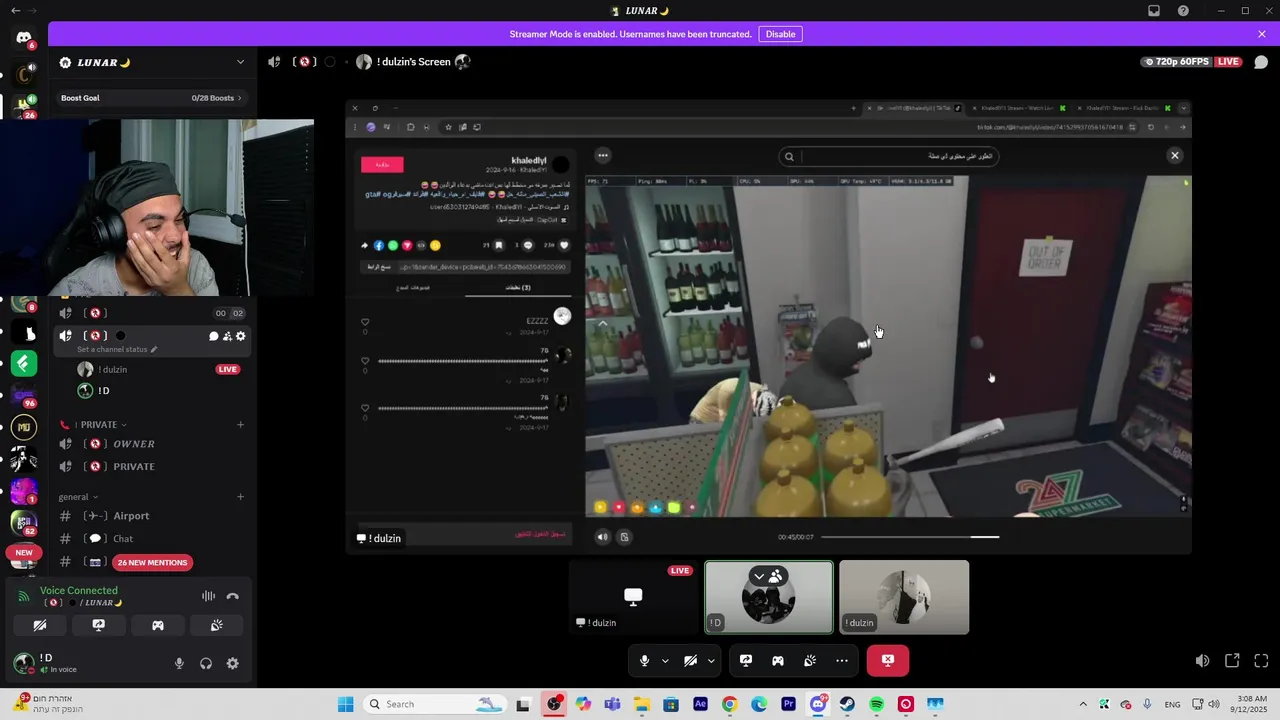The height and width of the screenshot is (720, 1280).
Task: Open chat for active voice channel
Action: tap(213, 336)
